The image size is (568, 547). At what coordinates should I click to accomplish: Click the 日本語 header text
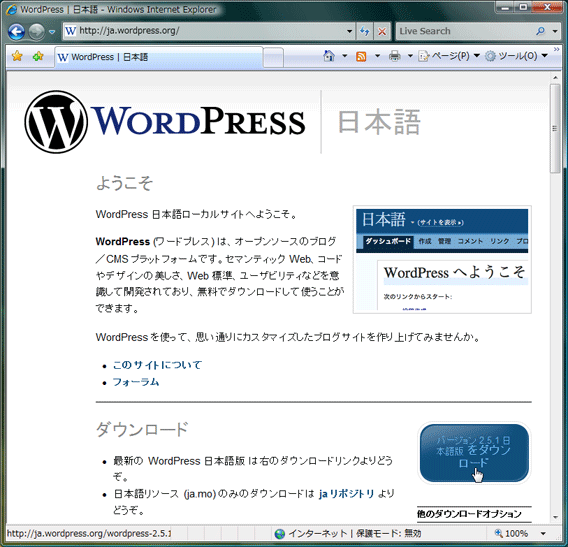(x=379, y=122)
